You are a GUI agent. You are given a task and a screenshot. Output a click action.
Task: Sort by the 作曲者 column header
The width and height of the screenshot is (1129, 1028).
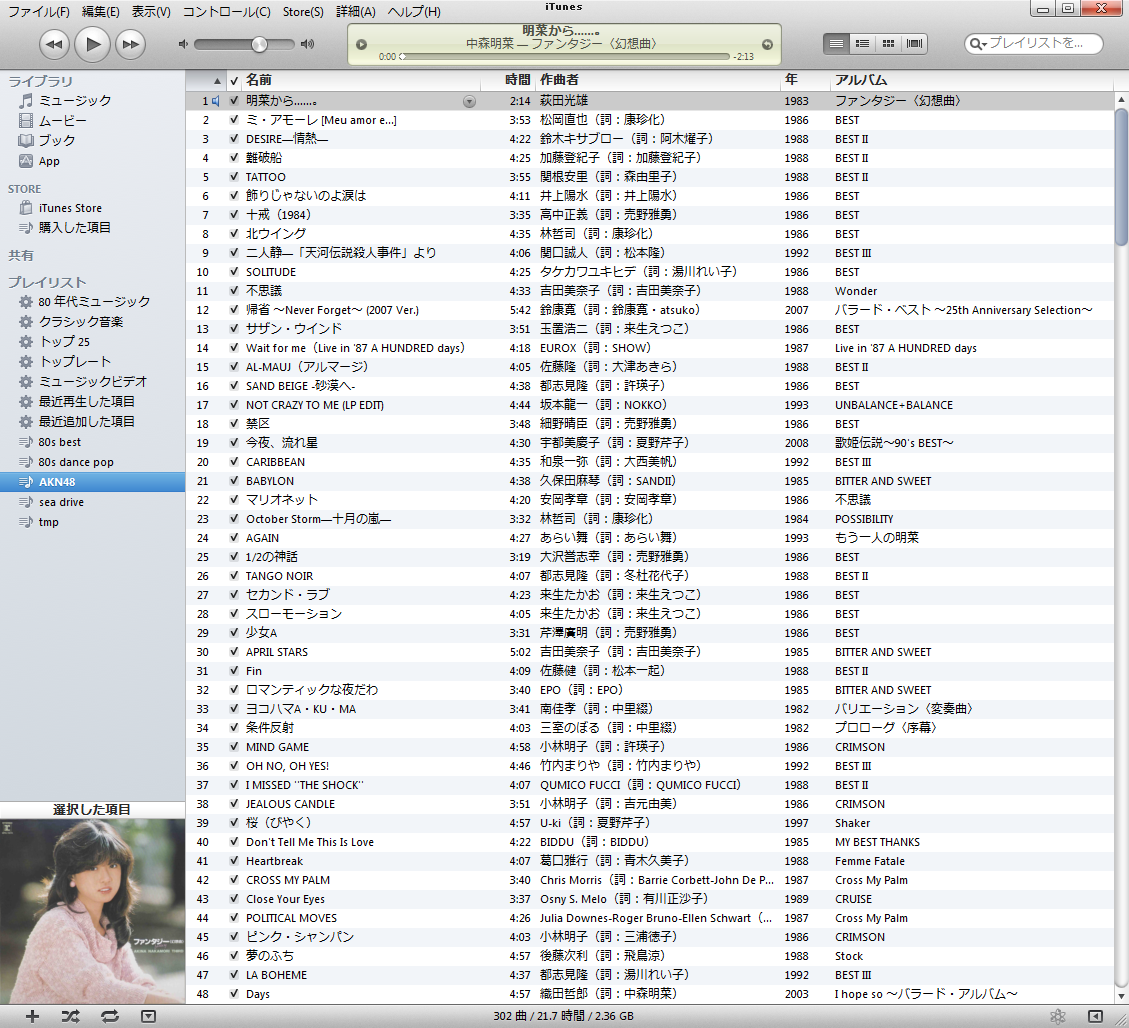click(x=658, y=80)
